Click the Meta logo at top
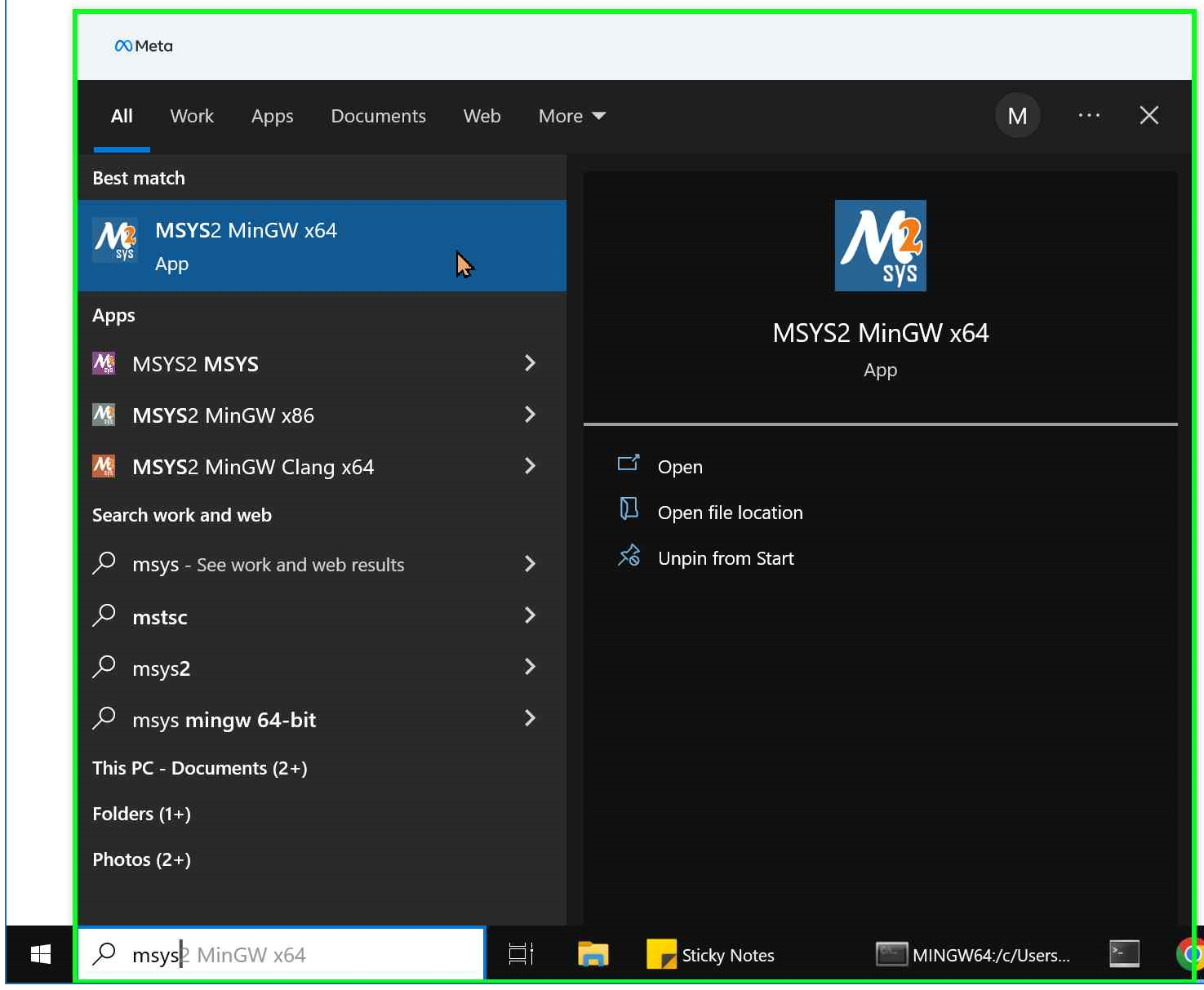The image size is (1204, 990). tap(144, 47)
